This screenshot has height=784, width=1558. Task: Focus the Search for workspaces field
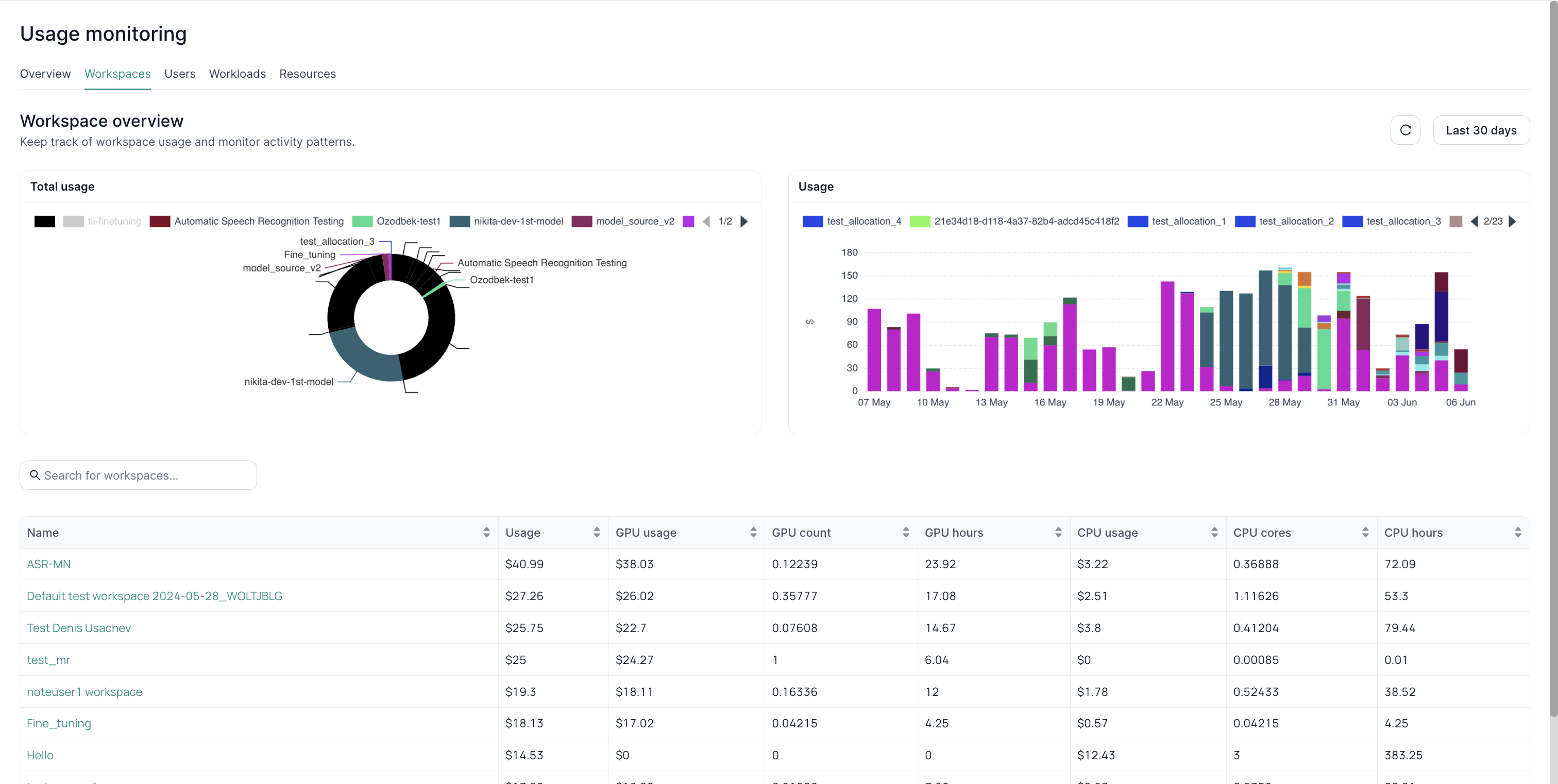point(145,475)
